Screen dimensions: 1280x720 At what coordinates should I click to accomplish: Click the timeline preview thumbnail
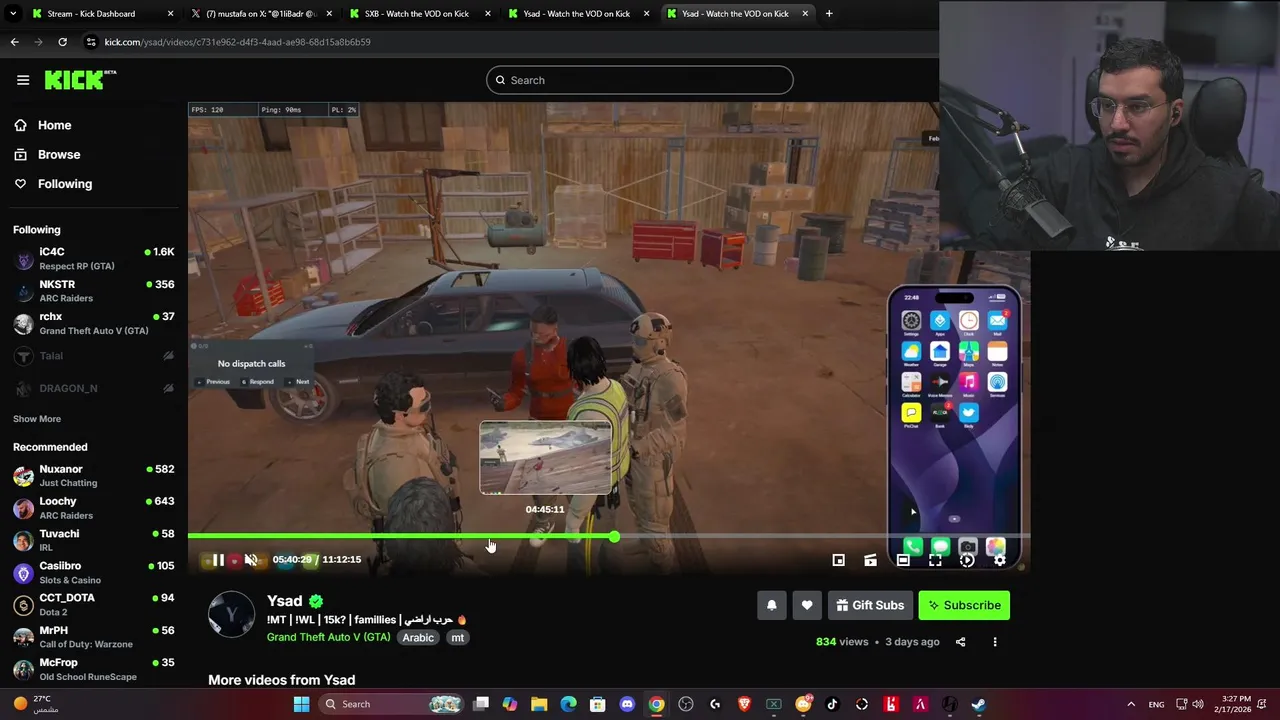coord(545,458)
